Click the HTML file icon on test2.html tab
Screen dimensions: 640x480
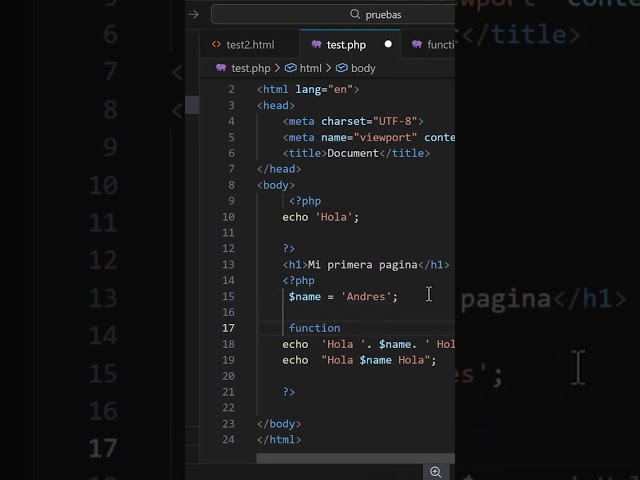click(x=216, y=44)
